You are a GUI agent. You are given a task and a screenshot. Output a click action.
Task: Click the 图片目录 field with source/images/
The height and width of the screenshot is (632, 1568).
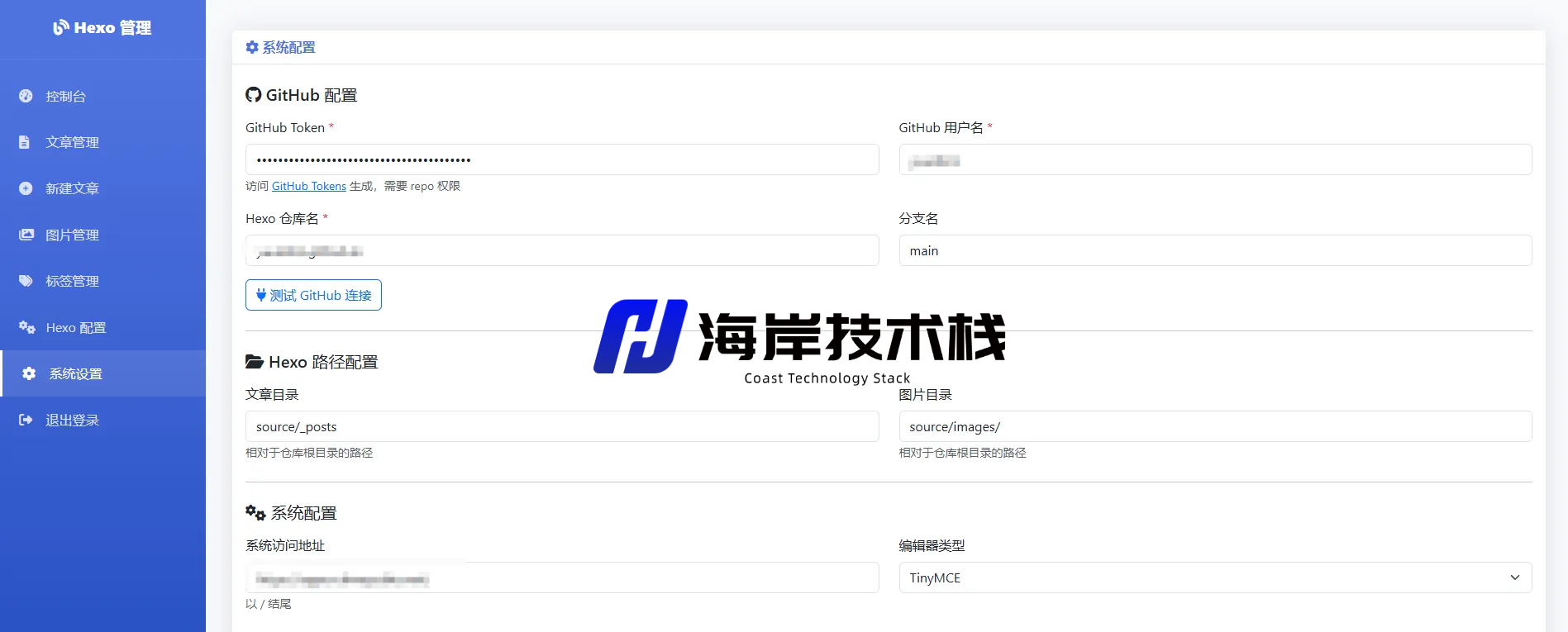(x=1215, y=426)
